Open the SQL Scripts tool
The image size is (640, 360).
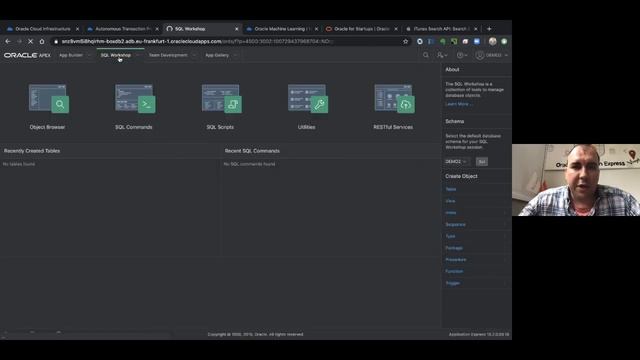pos(220,107)
